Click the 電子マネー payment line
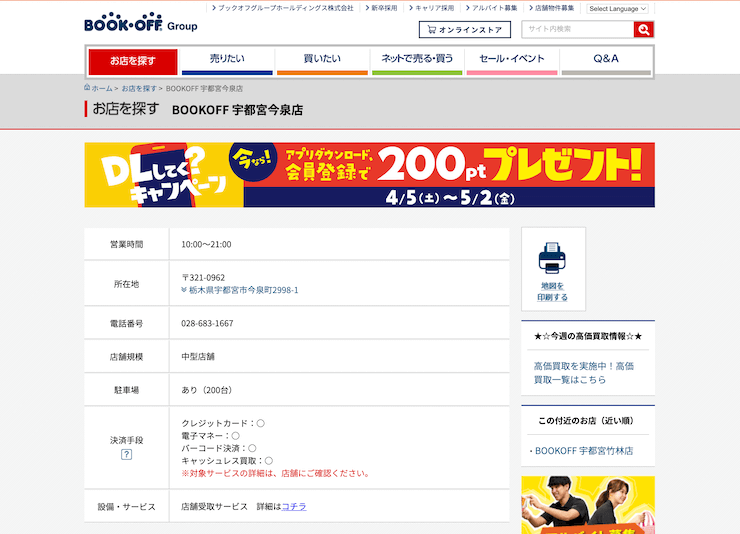This screenshot has height=534, width=740. tap(210, 436)
